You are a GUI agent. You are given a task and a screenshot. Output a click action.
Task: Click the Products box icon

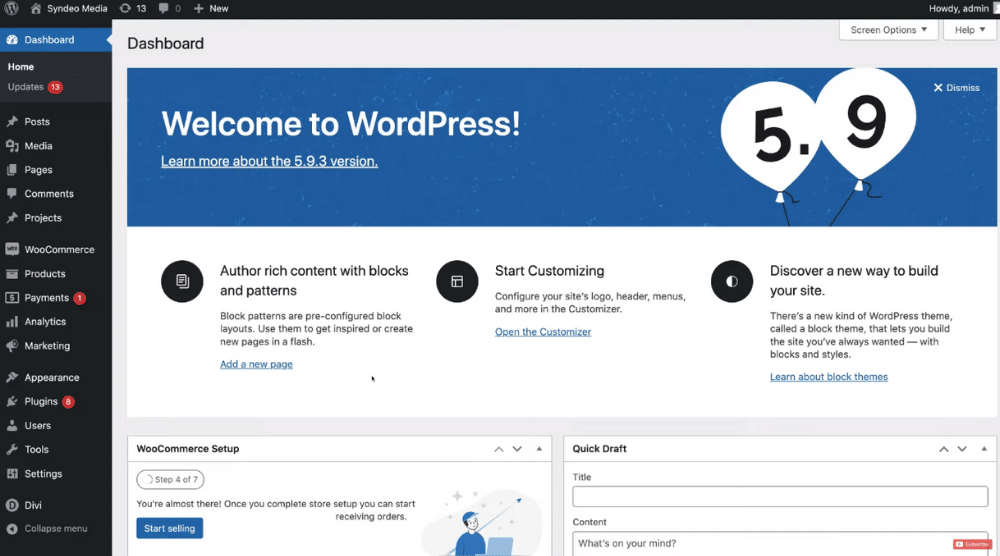(12, 274)
